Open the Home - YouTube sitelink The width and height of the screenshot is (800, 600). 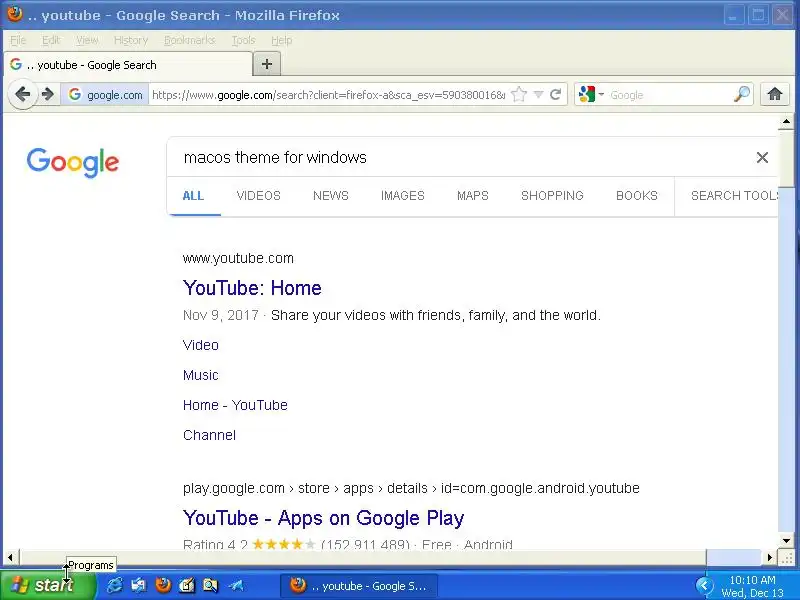point(235,405)
